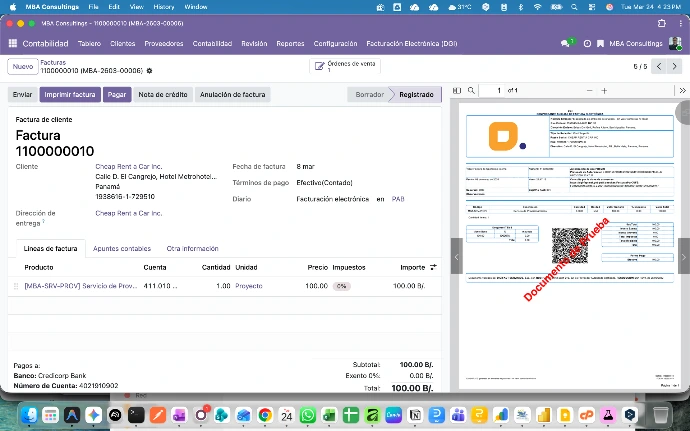Image resolution: width=690 pixels, height=431 pixels.
Task: Open the Reportes menu
Action: (290, 44)
